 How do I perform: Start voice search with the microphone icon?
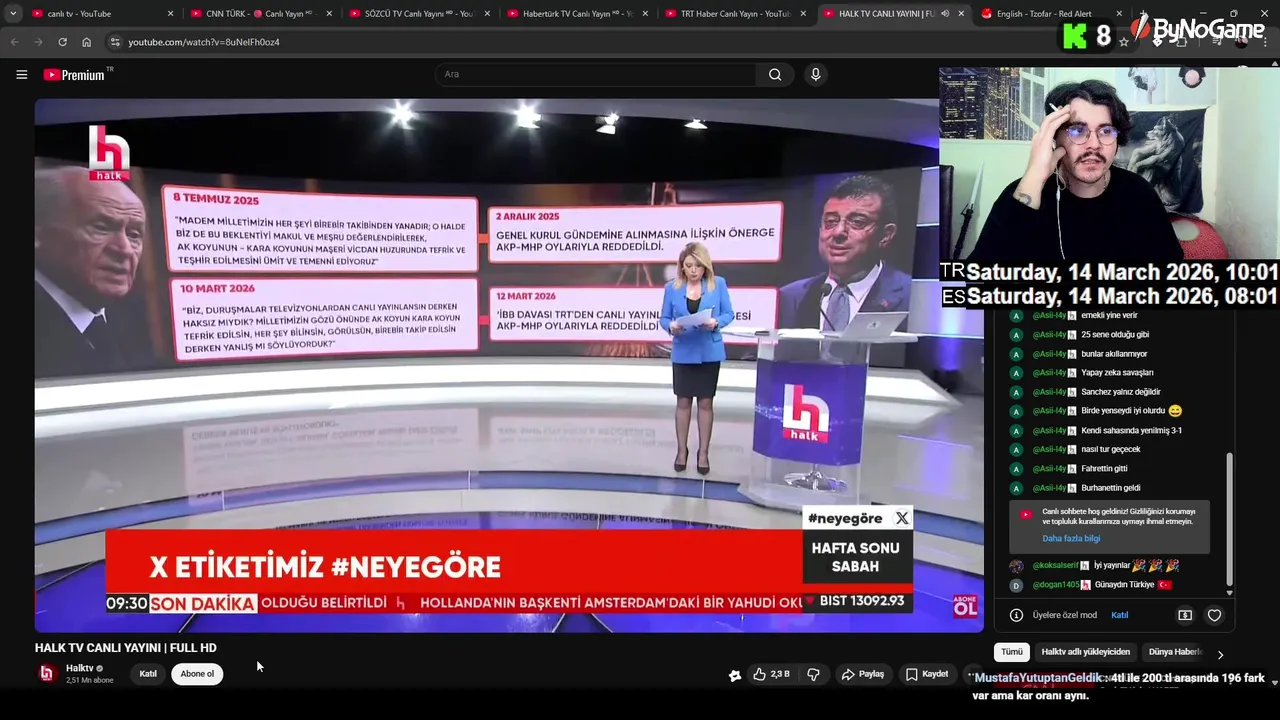tap(816, 75)
